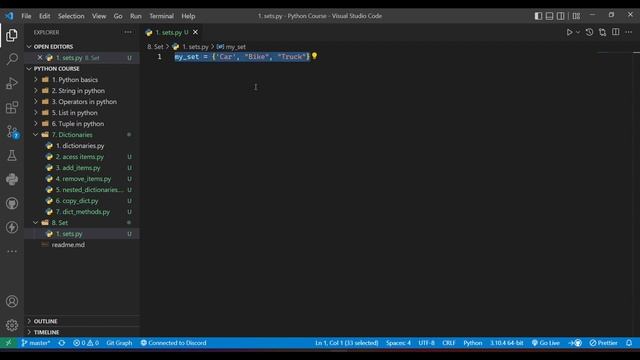Show additional activity bar views

tap(12, 251)
